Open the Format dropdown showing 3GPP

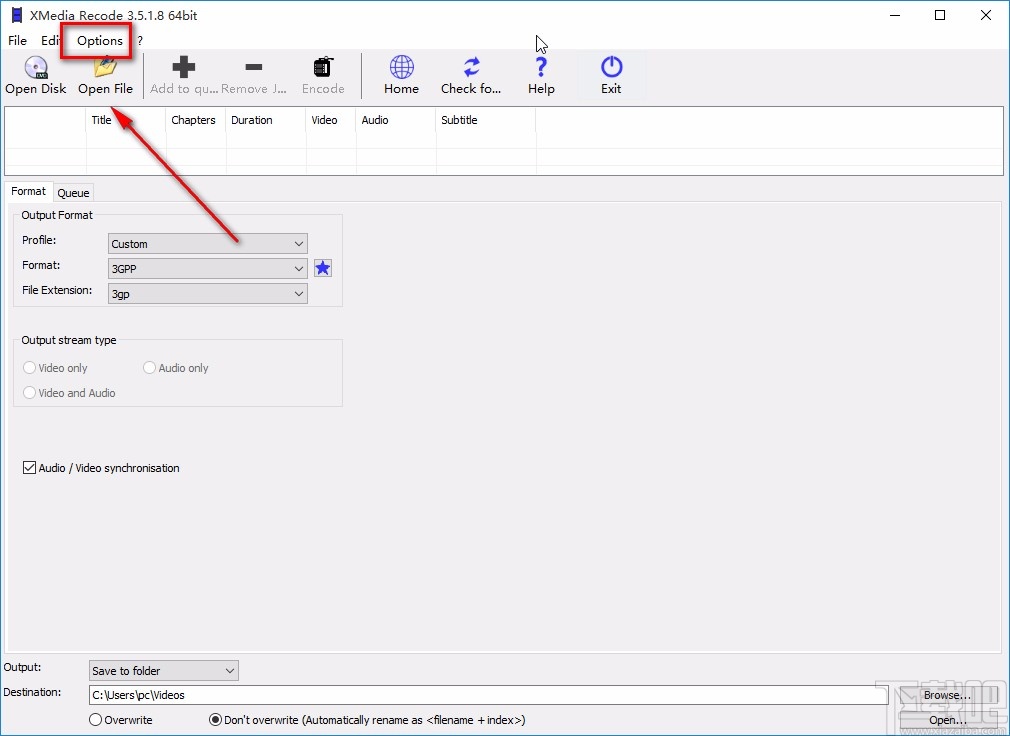[207, 269]
